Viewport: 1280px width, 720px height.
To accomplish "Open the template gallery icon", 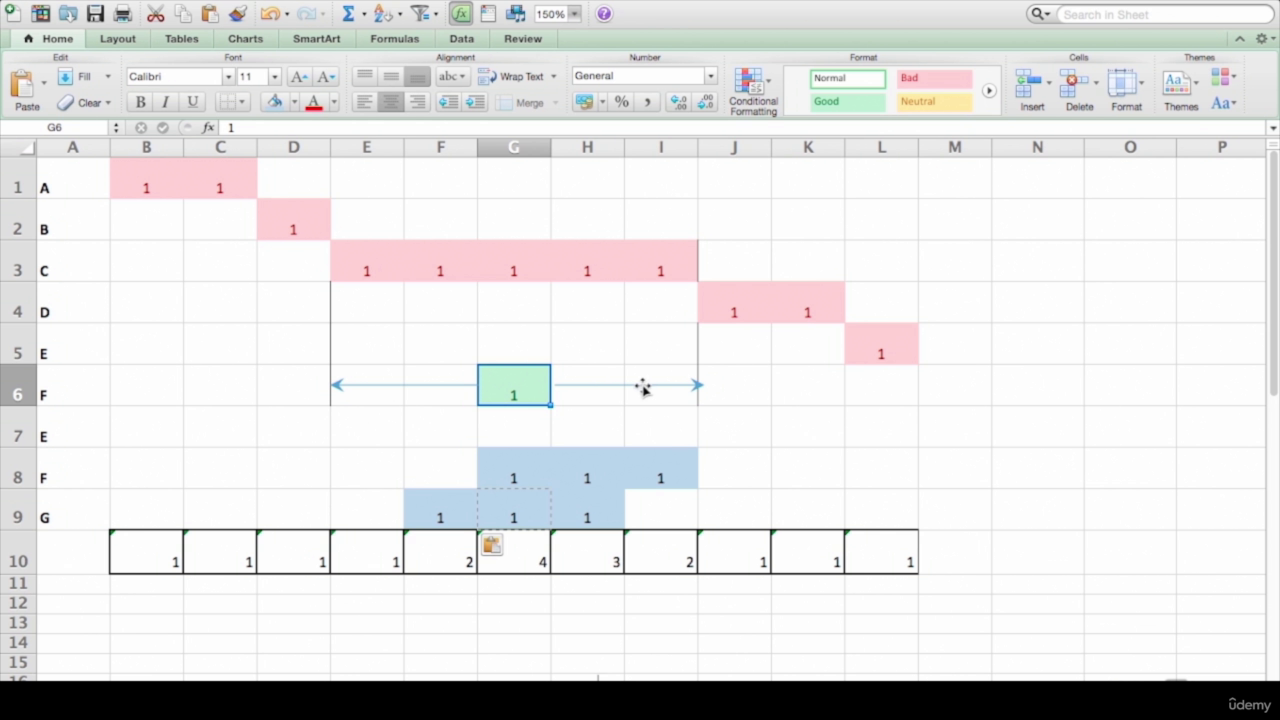I will 41,13.
